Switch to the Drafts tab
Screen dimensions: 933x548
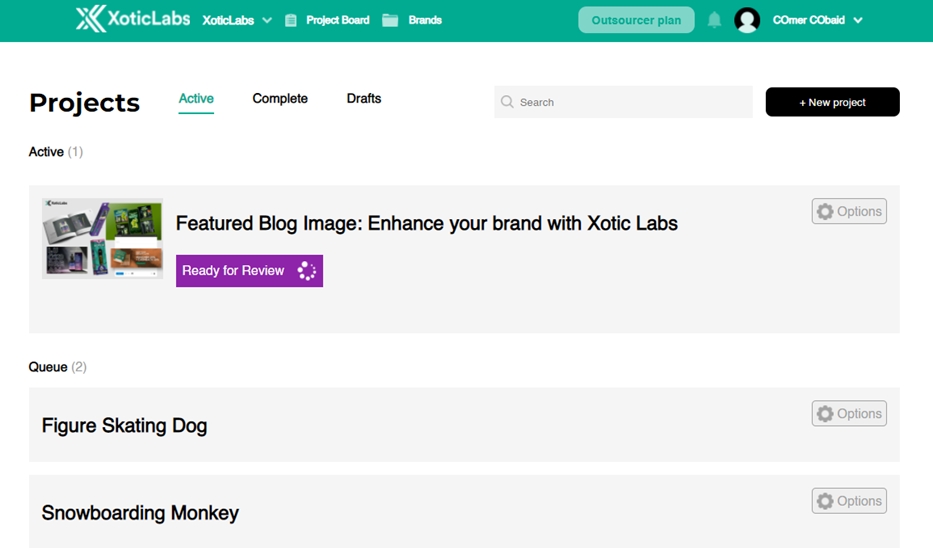pos(364,98)
